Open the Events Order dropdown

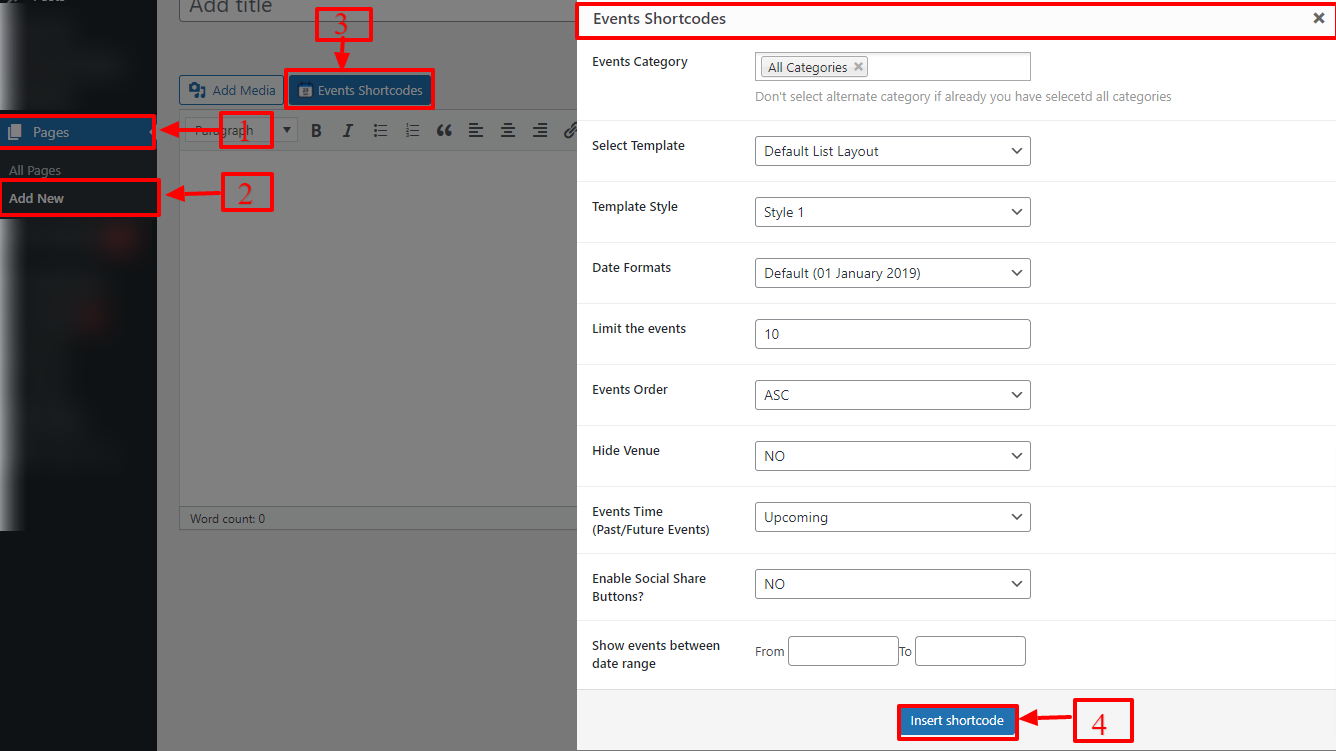892,395
